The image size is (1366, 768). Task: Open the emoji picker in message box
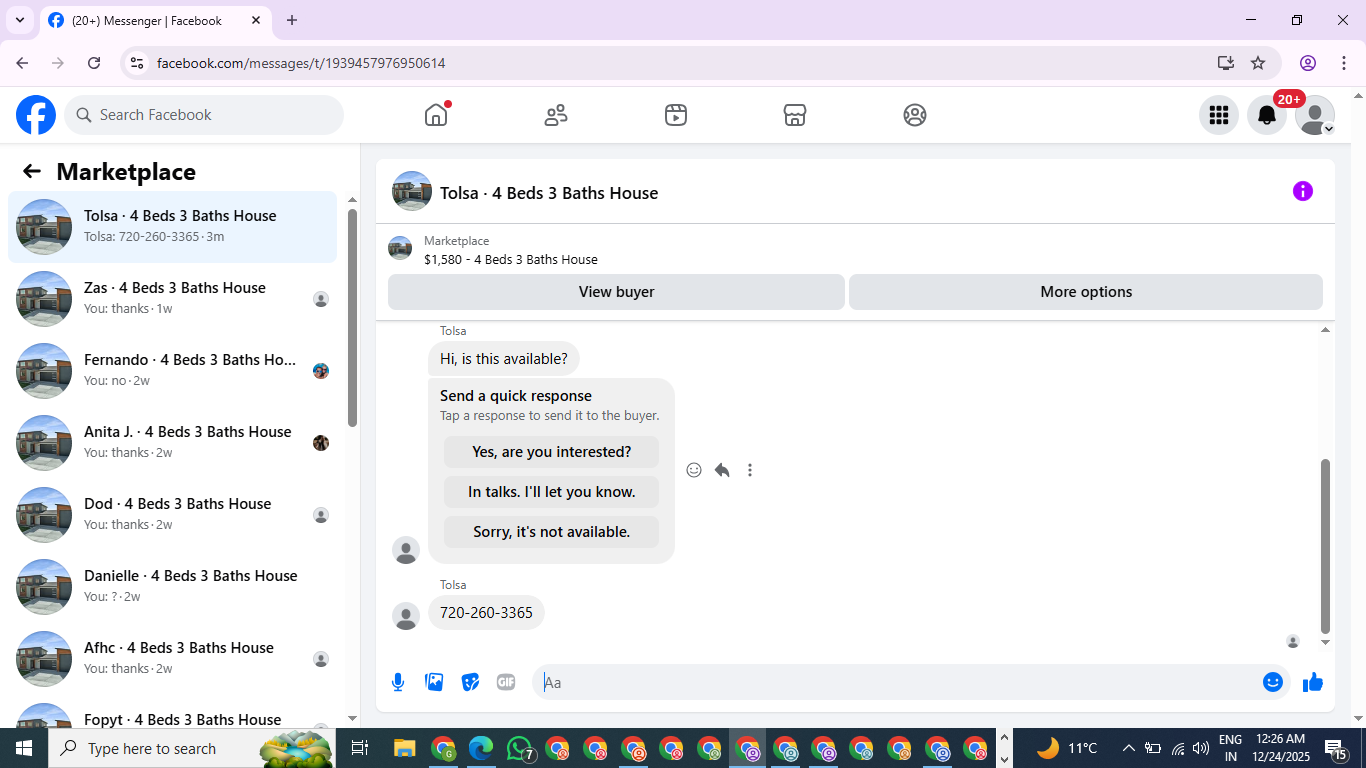point(1273,682)
